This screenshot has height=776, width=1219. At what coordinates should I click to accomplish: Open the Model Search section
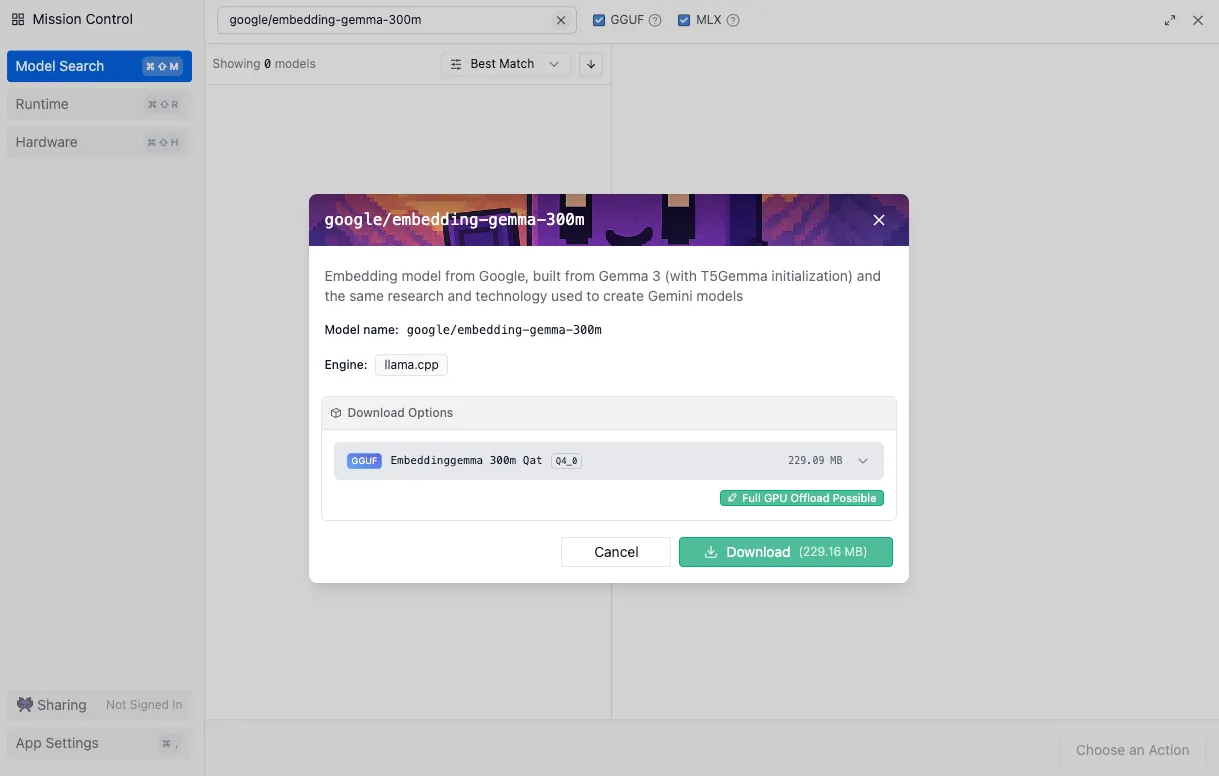coord(99,66)
